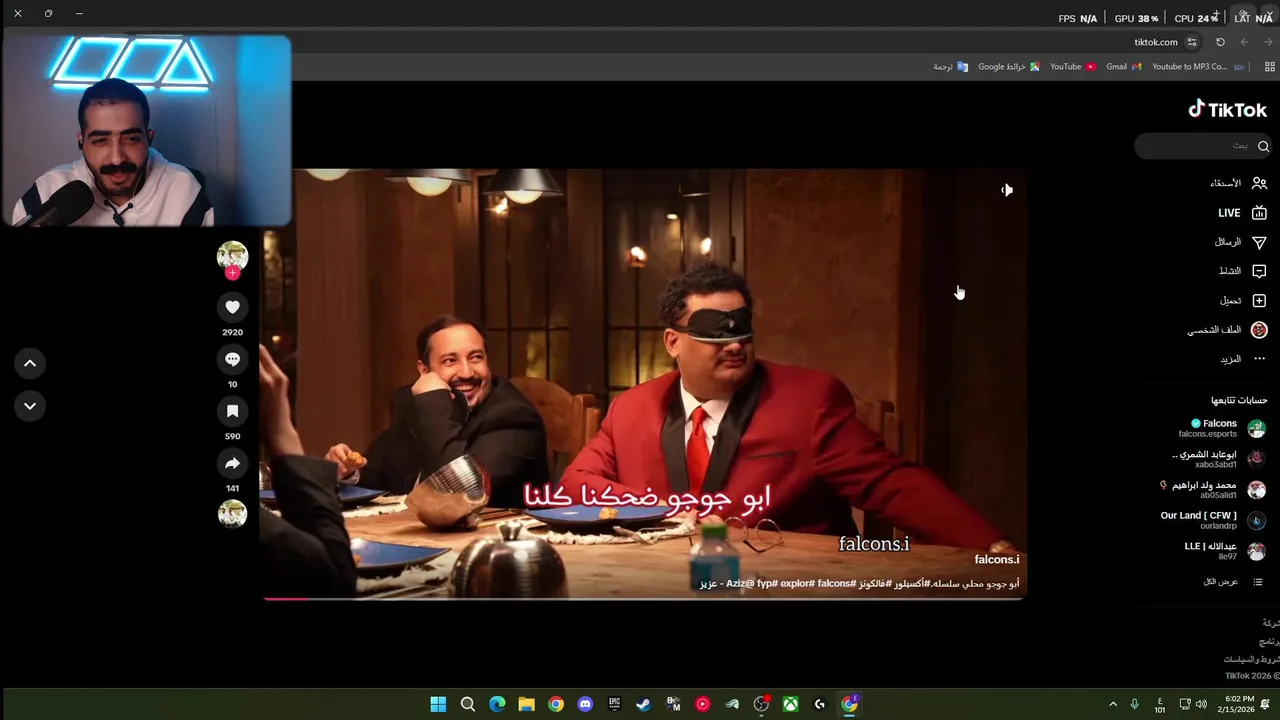Open تحميل upload page

click(1243, 300)
